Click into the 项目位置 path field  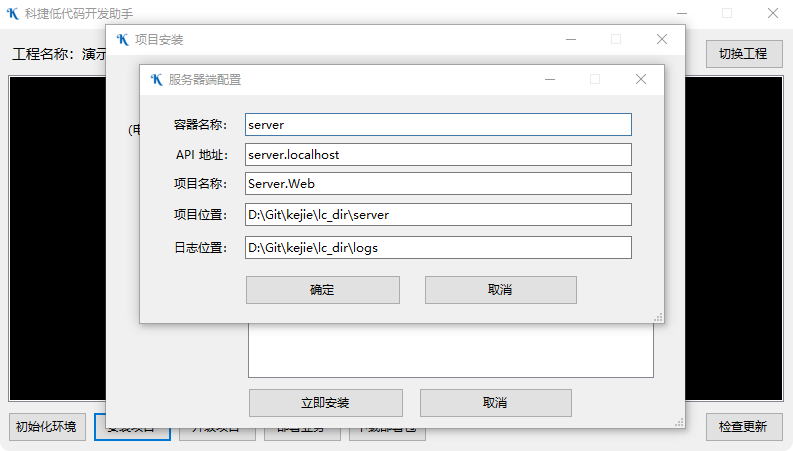438,215
